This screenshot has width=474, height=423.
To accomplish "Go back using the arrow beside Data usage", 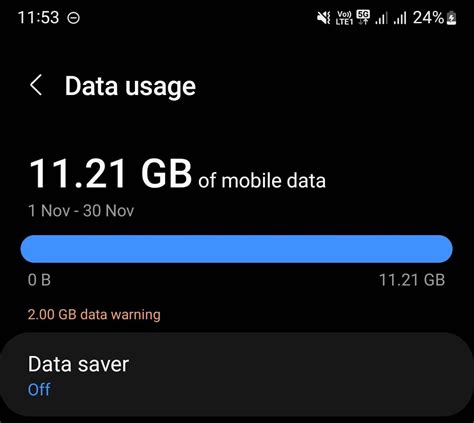I will tap(36, 85).
